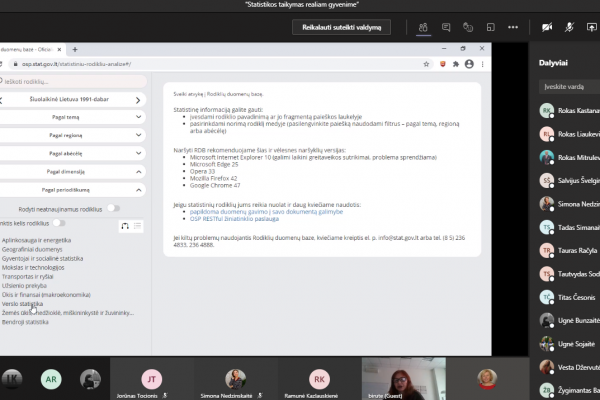Click Simona Nedzinskaitė video tile
The width and height of the screenshot is (600, 400).
coord(236,379)
